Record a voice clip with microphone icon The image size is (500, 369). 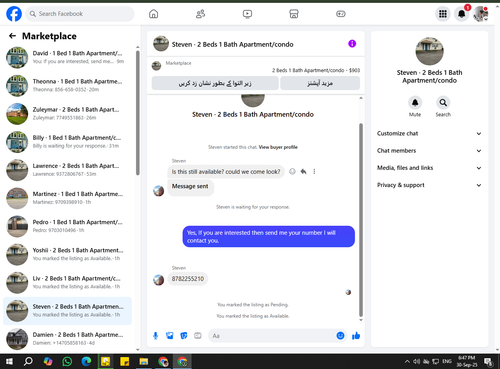point(155,336)
